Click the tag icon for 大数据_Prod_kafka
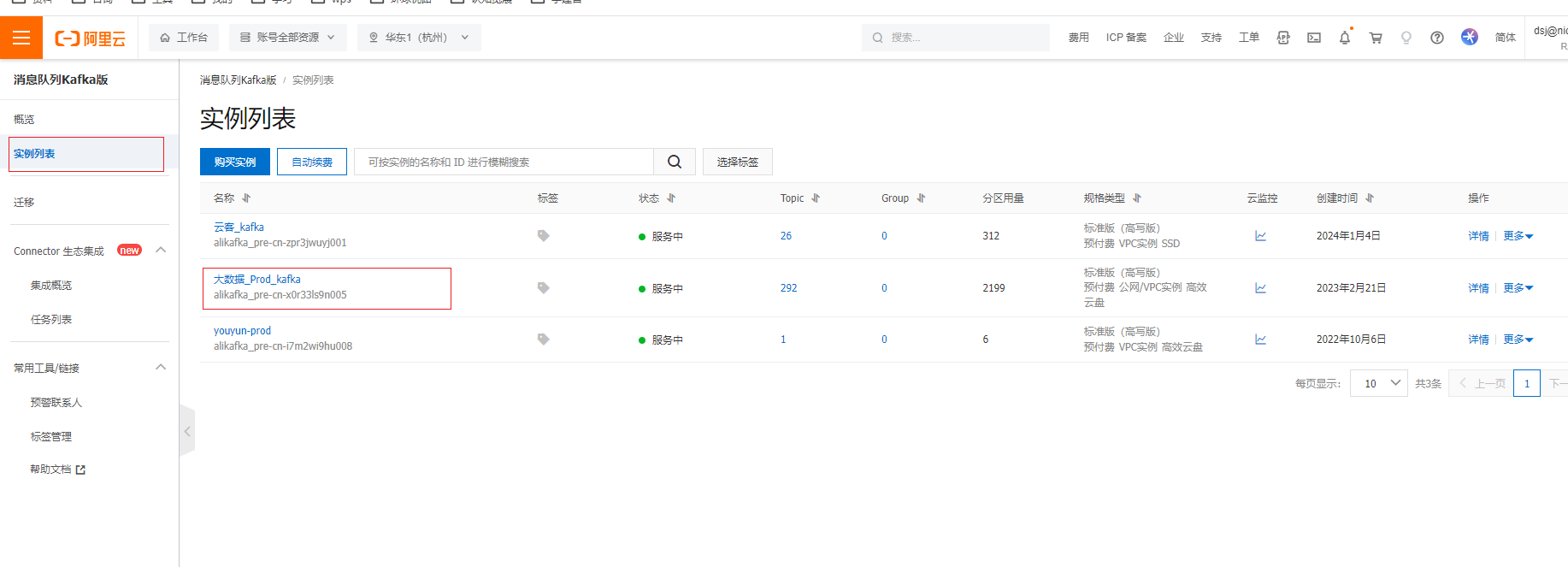The height and width of the screenshot is (567, 1568). point(543,288)
